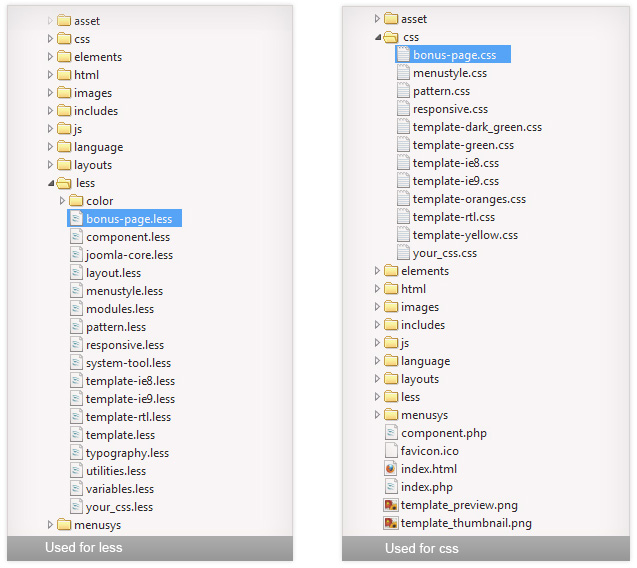This screenshot has width=637, height=568.
Task: Click the your_css.css file icon
Action: pyautogui.click(x=403, y=252)
